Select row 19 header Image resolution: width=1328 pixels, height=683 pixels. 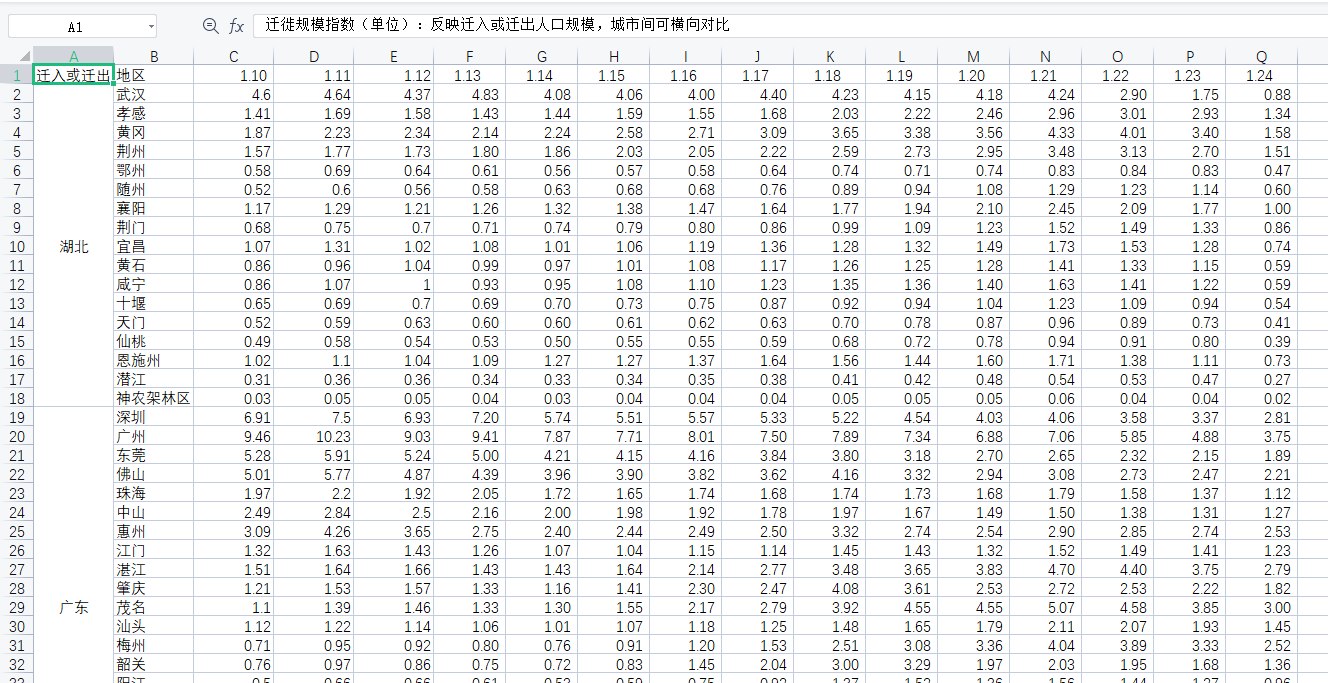coord(16,417)
